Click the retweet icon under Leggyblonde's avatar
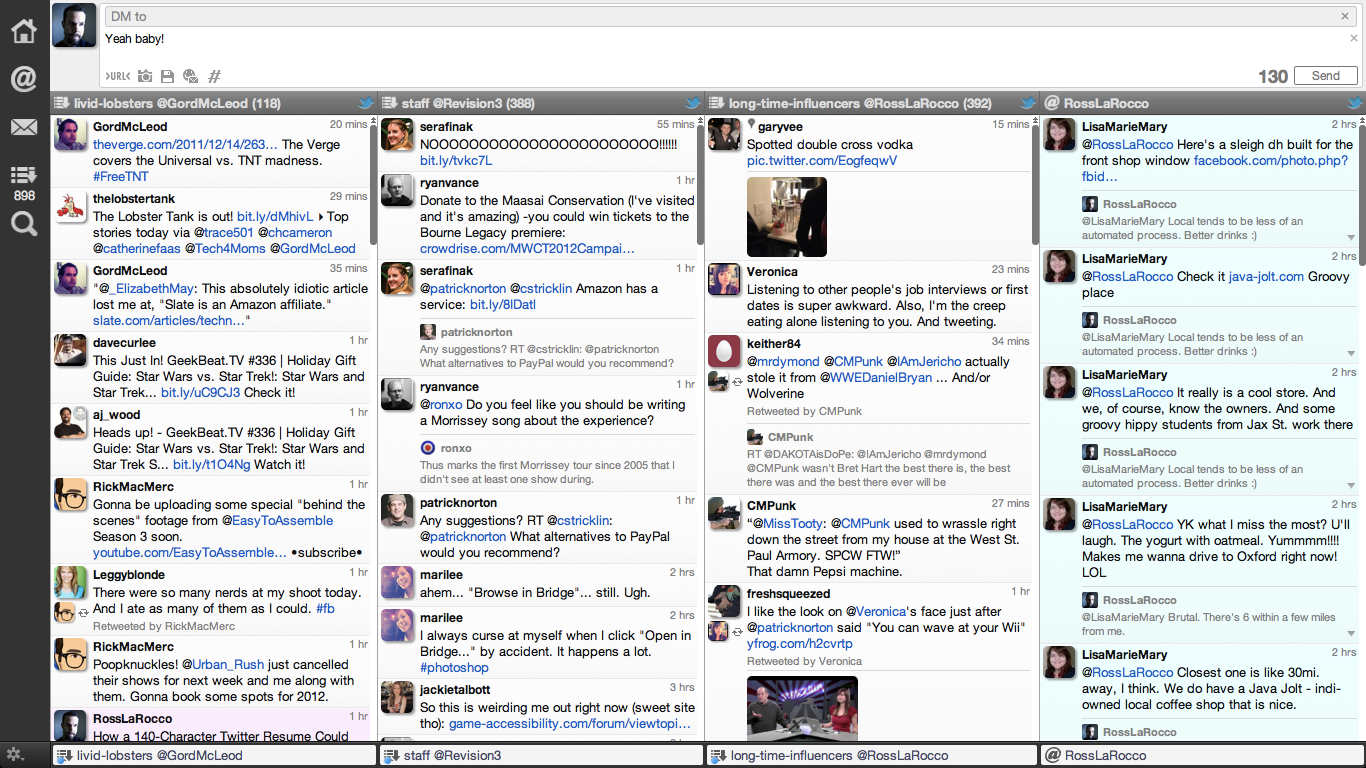The height and width of the screenshot is (768, 1366). click(83, 613)
